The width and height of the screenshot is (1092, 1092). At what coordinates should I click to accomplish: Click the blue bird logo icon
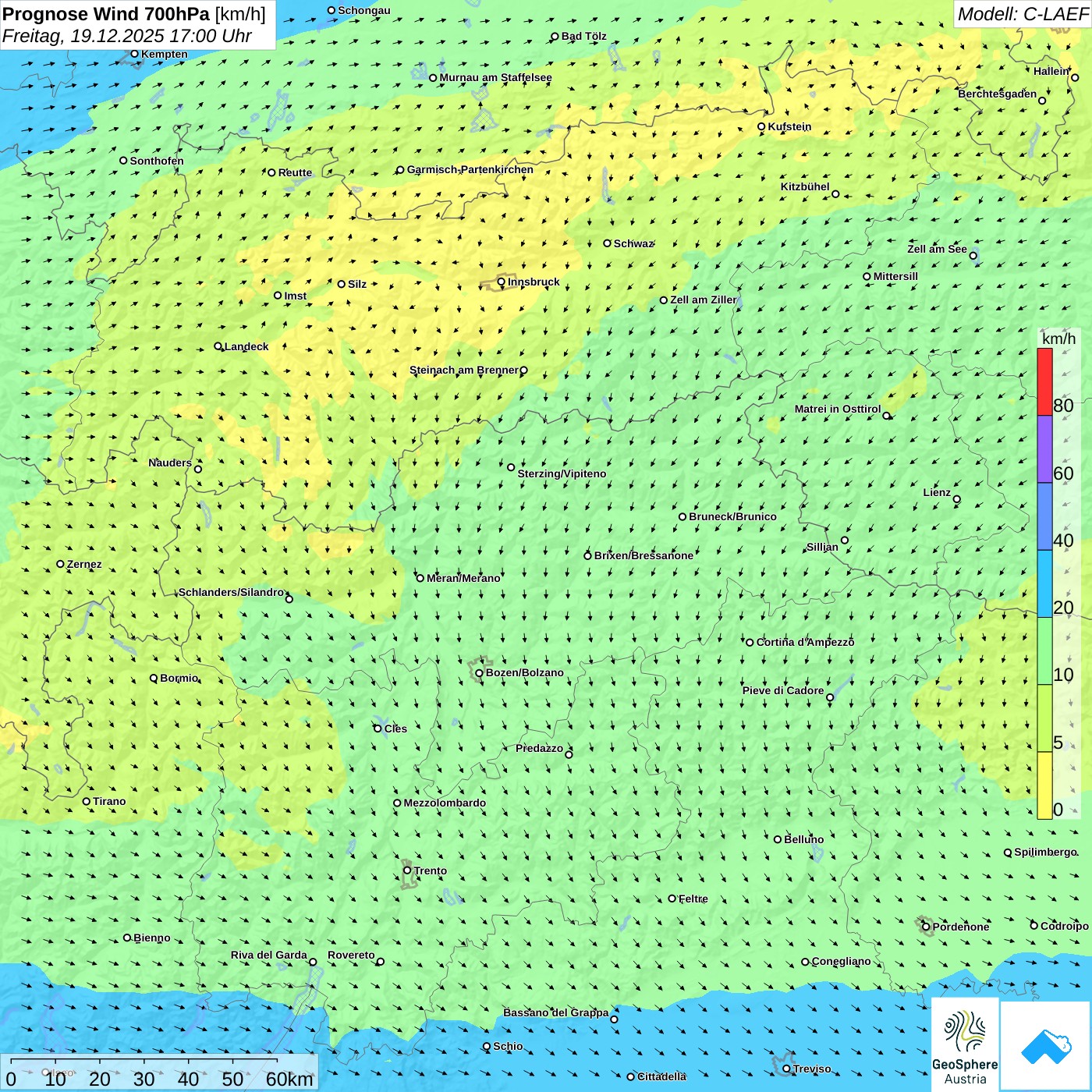coord(1046,1046)
